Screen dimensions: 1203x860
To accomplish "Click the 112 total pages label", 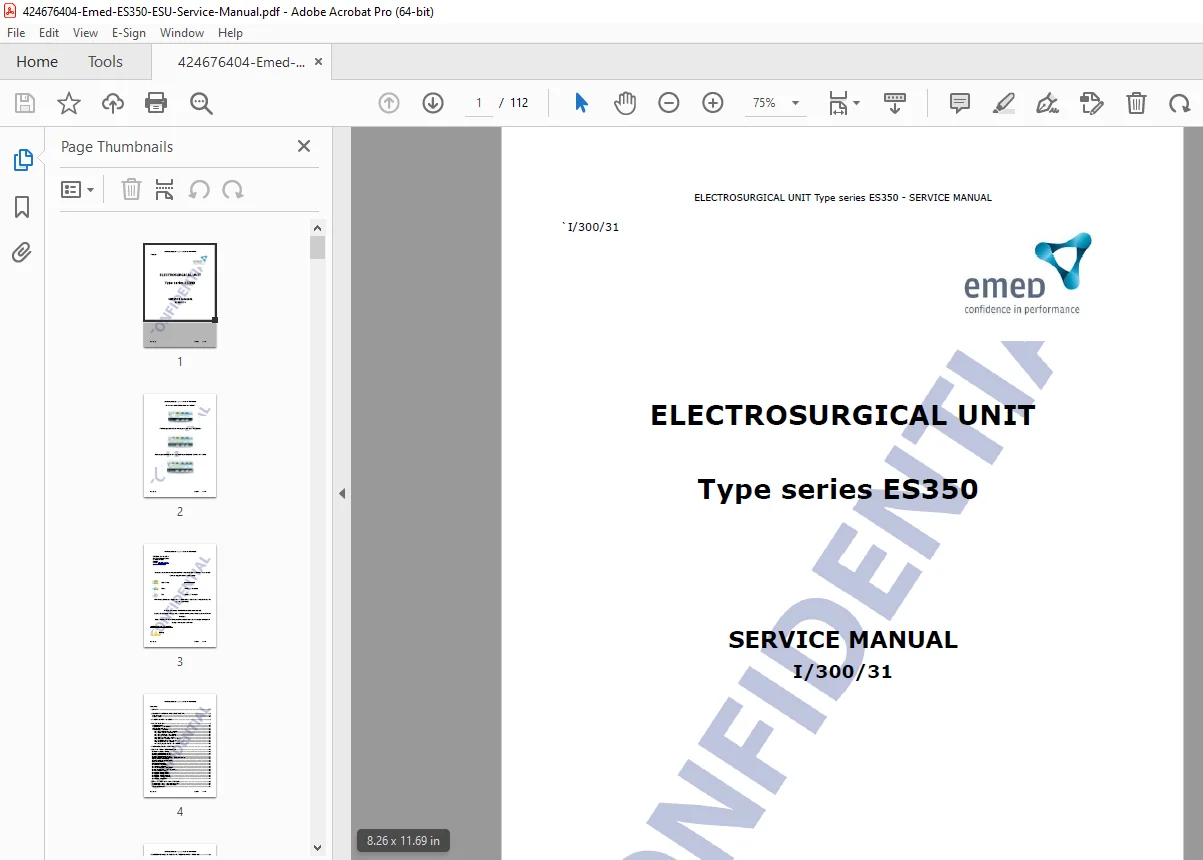I will click(x=519, y=103).
